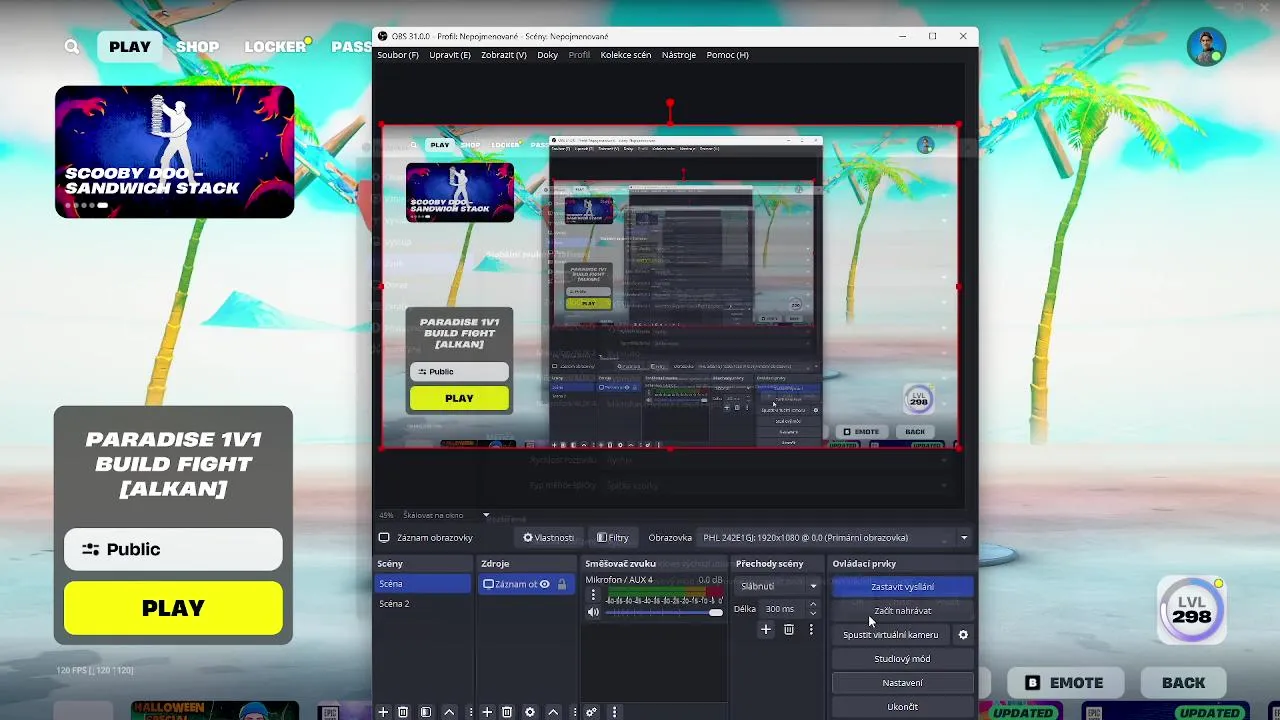Open source Filtry button
The width and height of the screenshot is (1280, 720).
click(613, 538)
